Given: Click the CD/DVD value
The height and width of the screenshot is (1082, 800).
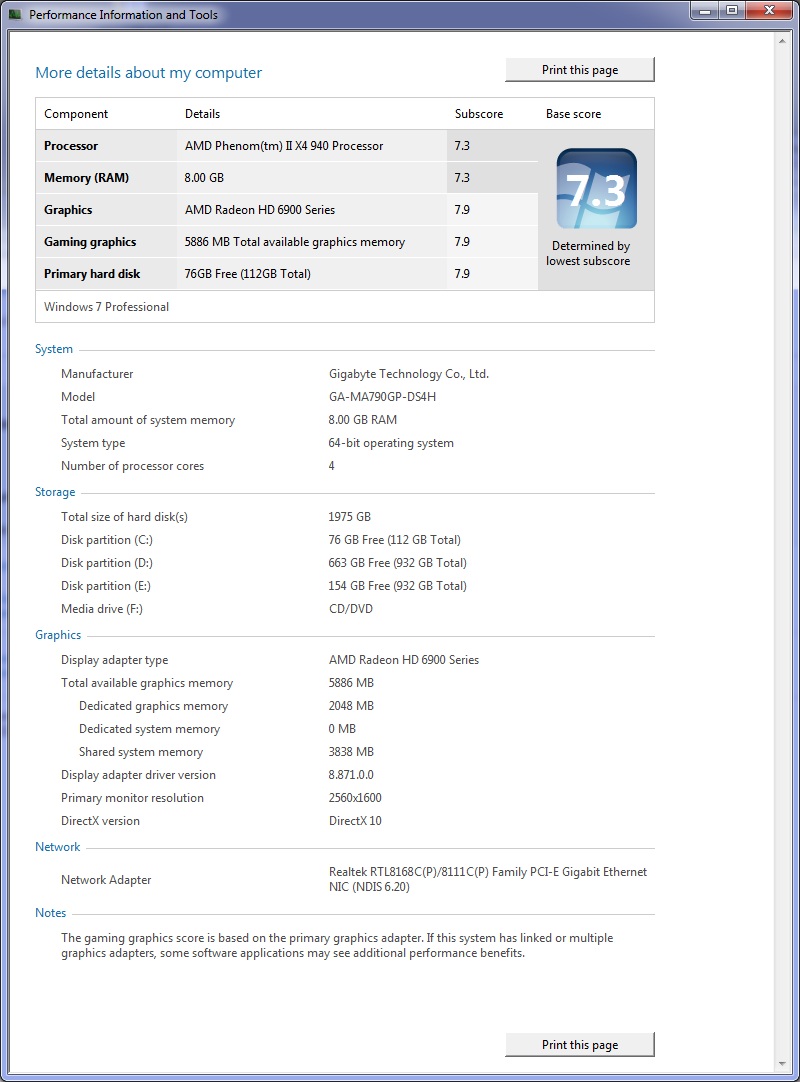Looking at the screenshot, I should [x=351, y=609].
